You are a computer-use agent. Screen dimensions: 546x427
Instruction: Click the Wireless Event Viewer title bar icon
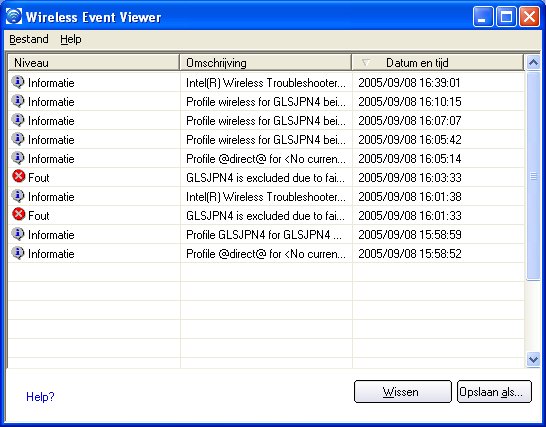(x=14, y=16)
